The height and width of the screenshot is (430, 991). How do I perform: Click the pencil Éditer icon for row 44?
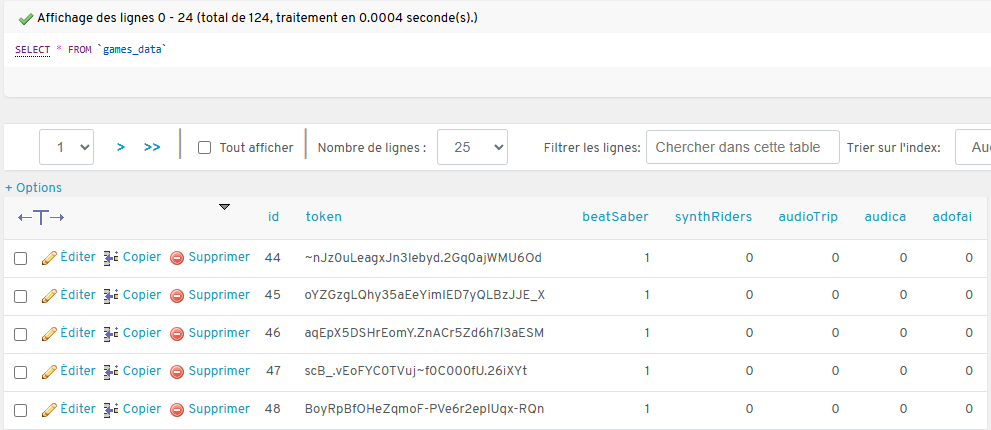pyautogui.click(x=49, y=259)
